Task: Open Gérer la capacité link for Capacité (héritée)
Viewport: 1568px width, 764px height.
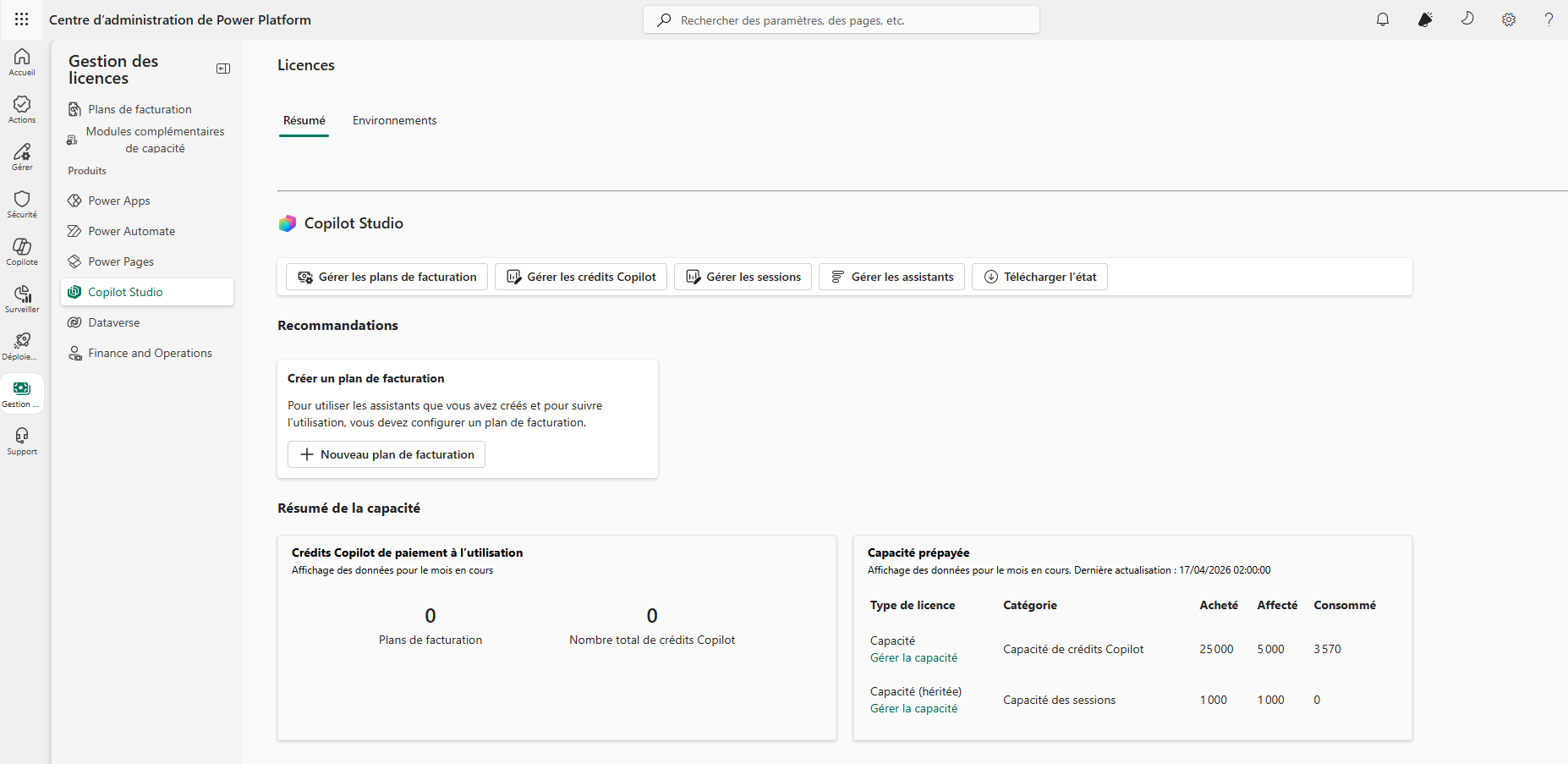Action: click(913, 708)
